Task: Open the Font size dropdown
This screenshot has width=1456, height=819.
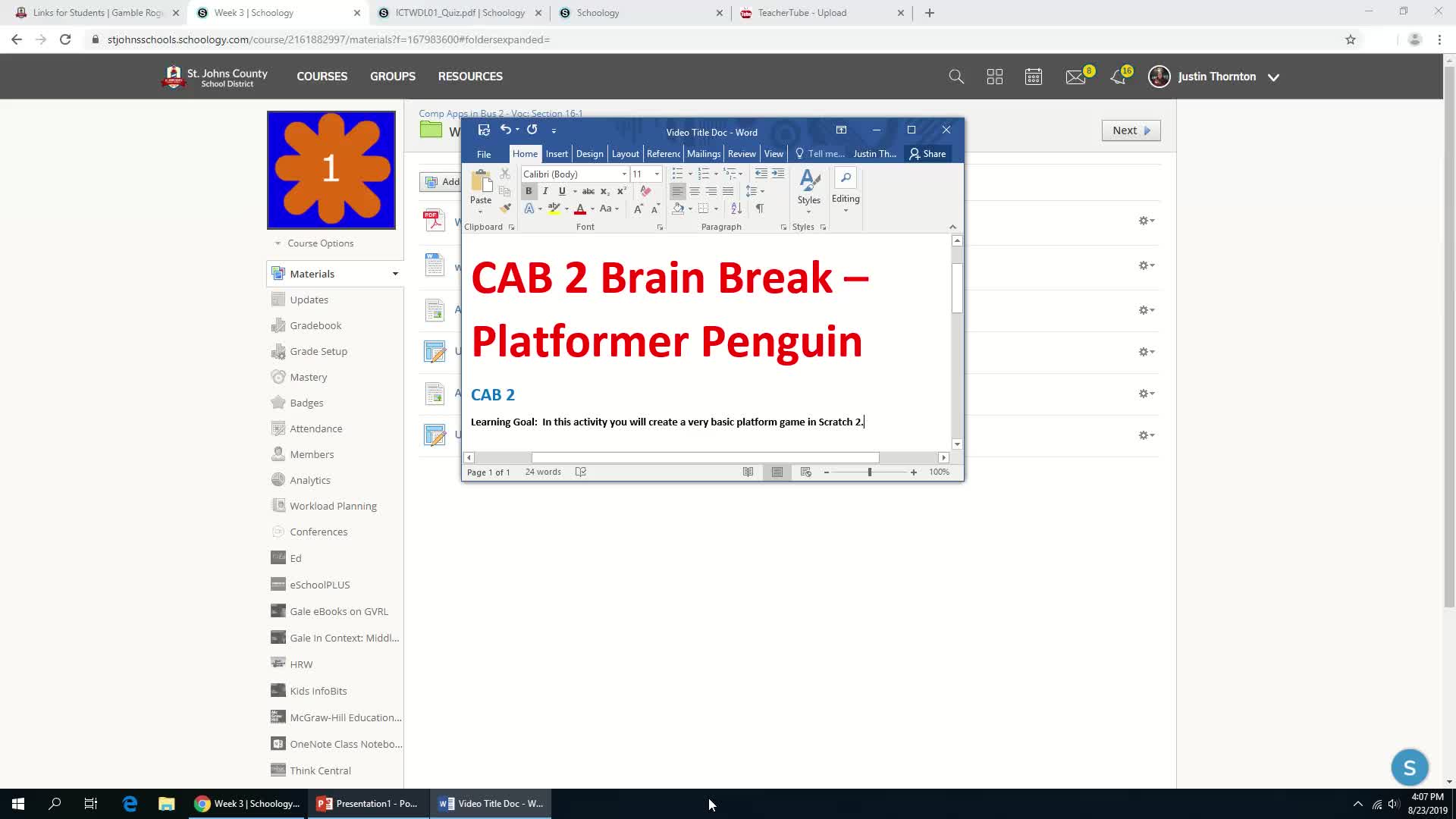Action: 657,174
